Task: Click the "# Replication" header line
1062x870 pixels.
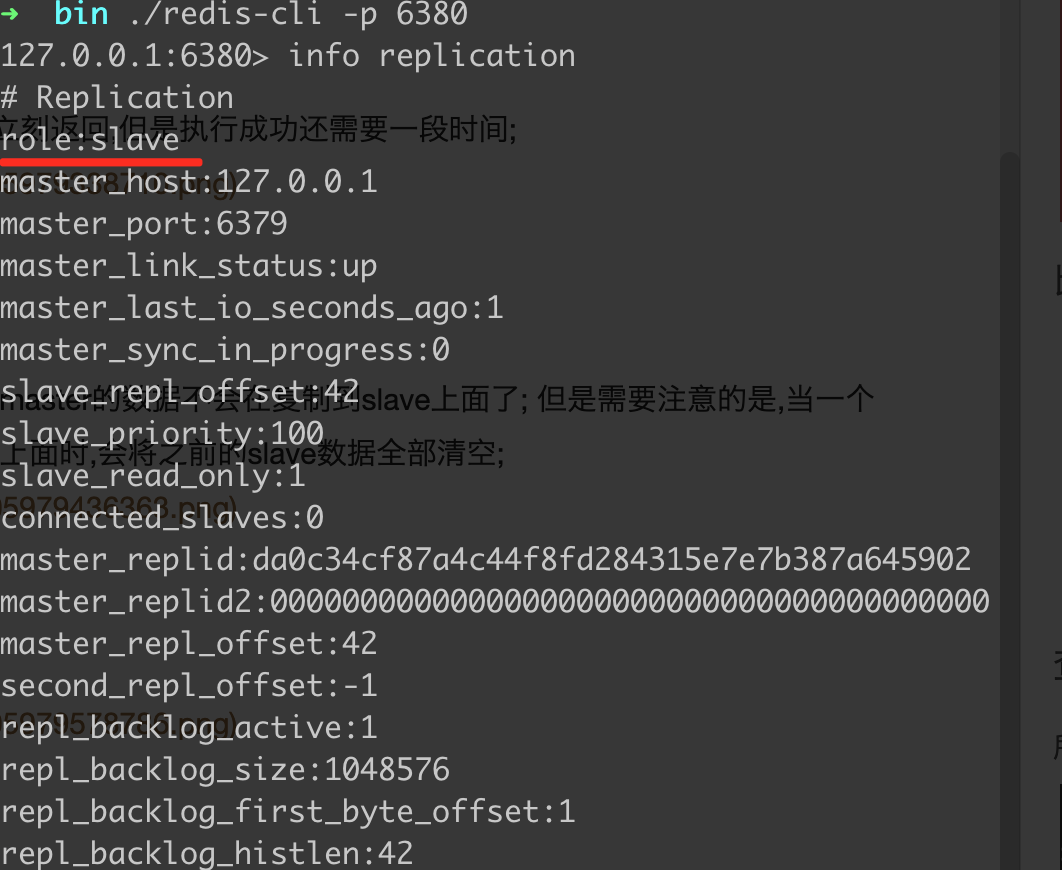Action: 117,97
